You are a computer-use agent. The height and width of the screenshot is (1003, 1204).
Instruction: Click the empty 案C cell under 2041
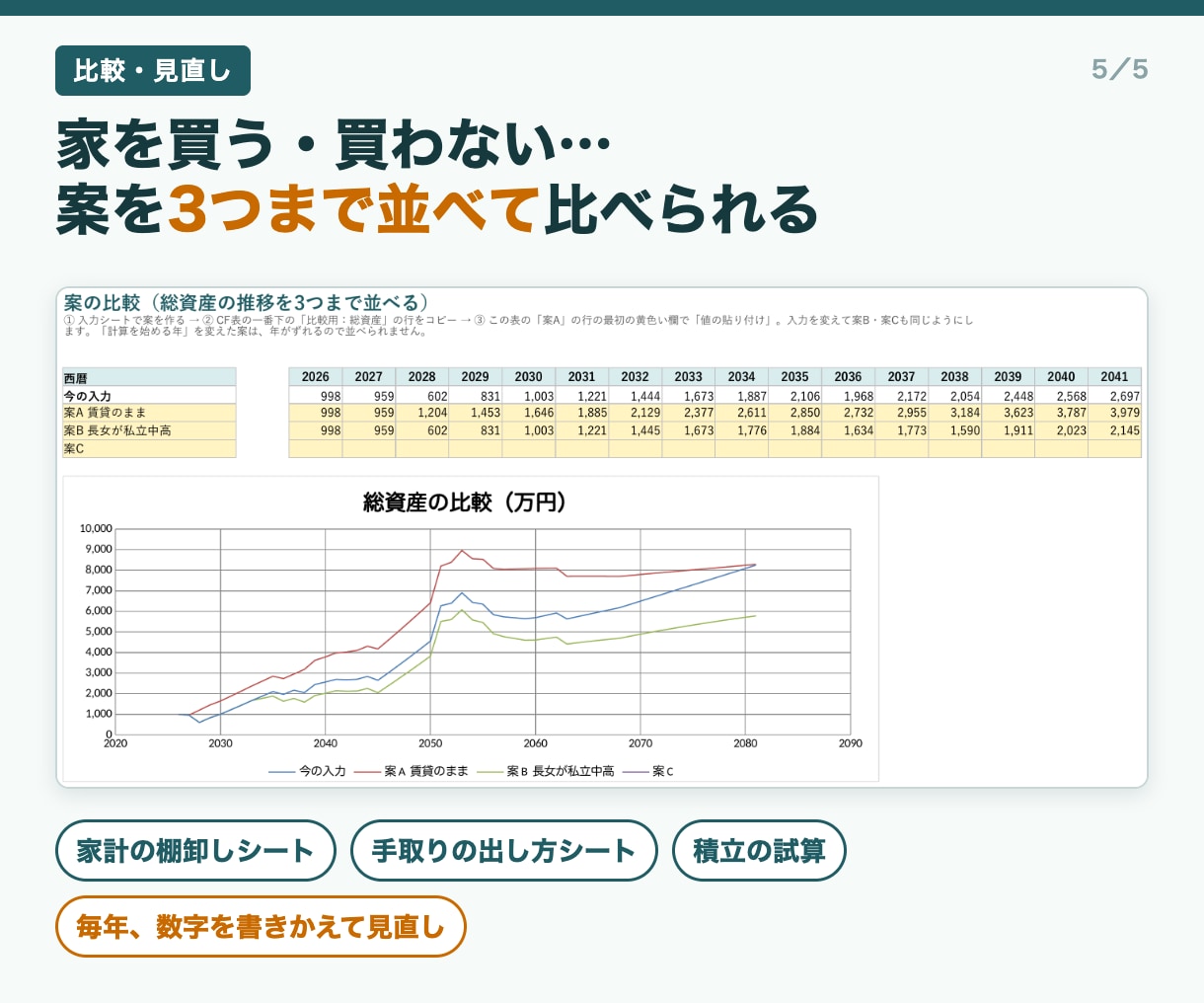tap(1115, 448)
